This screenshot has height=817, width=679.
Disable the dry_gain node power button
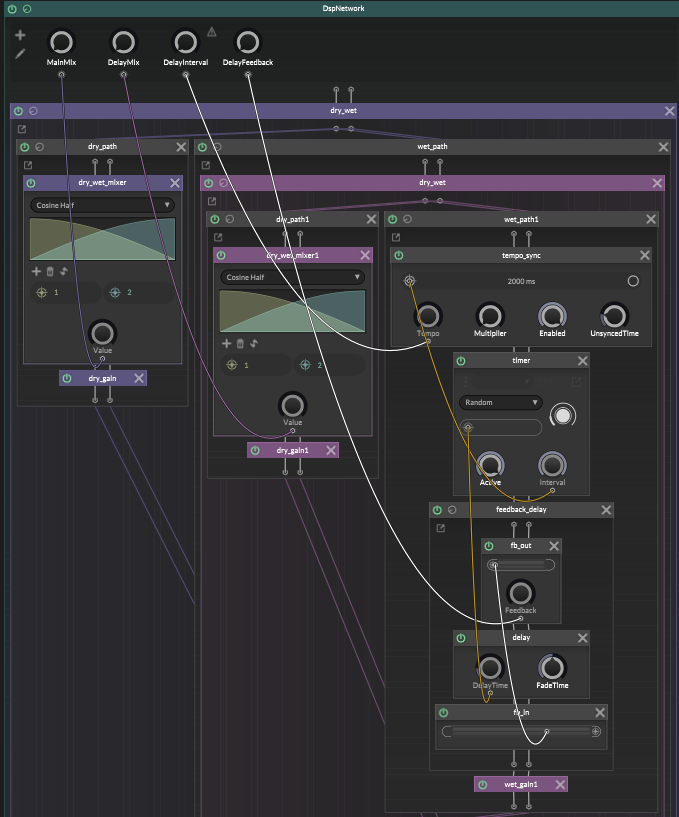[x=68, y=378]
